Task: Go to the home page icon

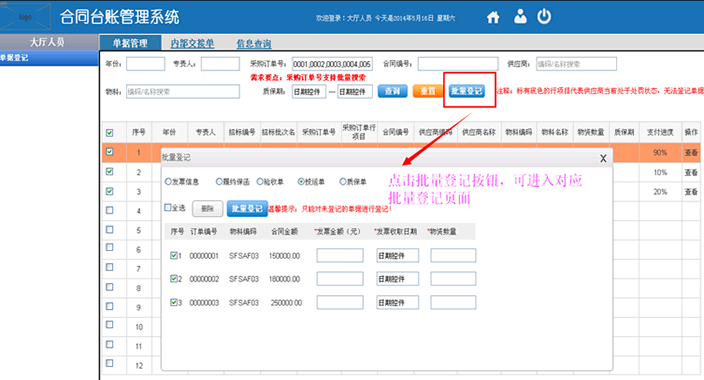Action: pyautogui.click(x=493, y=18)
